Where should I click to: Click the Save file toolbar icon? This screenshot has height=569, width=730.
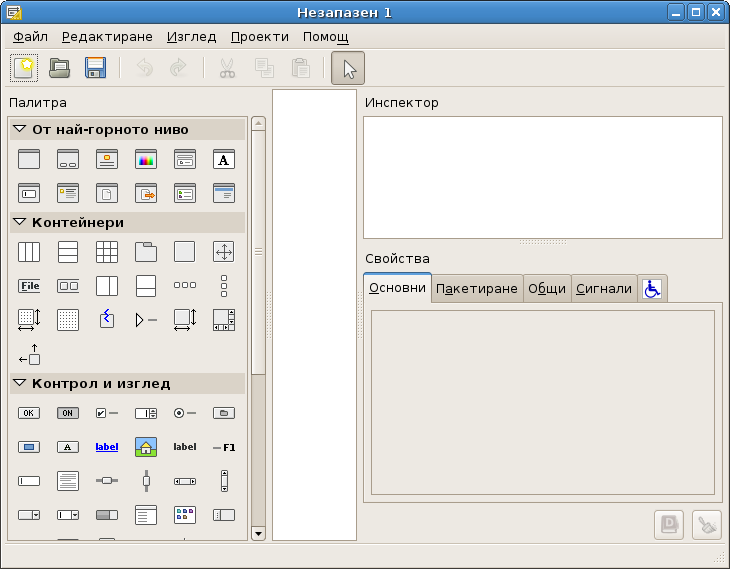coord(95,68)
